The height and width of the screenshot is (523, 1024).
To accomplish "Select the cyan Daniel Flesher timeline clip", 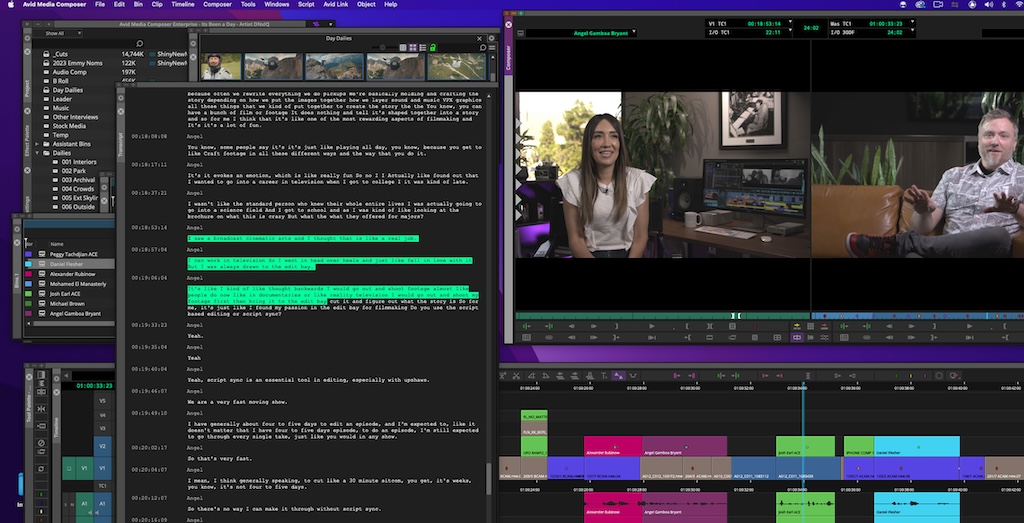I will click(917, 447).
